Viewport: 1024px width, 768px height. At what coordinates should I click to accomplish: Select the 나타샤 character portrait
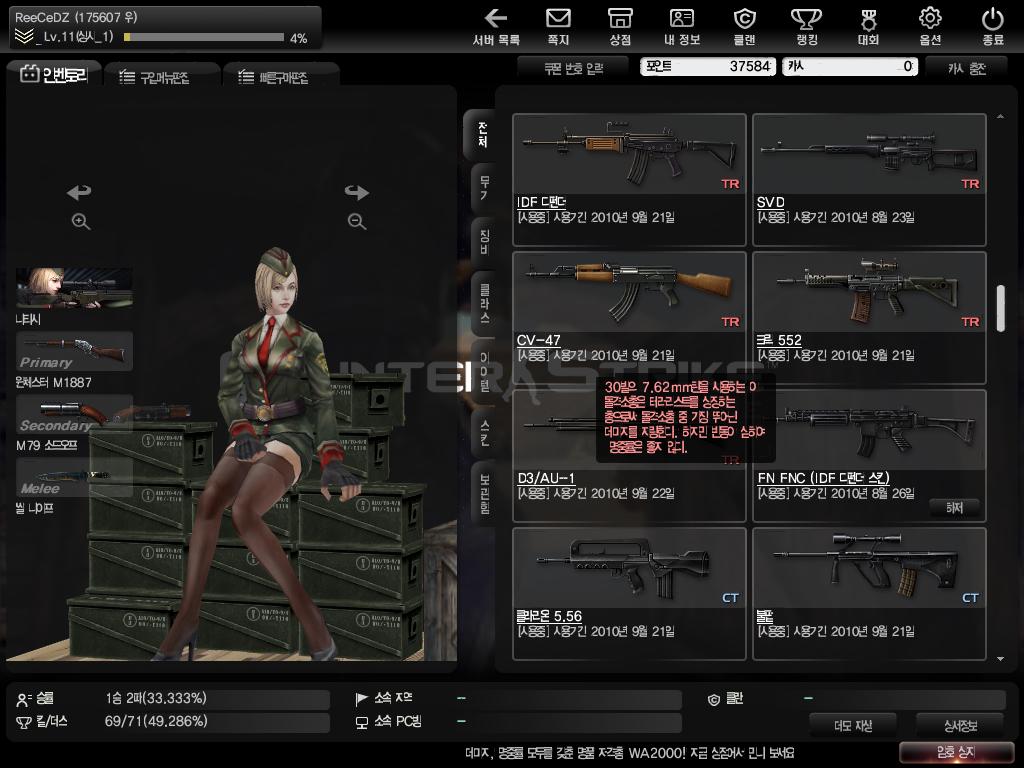click(x=74, y=288)
